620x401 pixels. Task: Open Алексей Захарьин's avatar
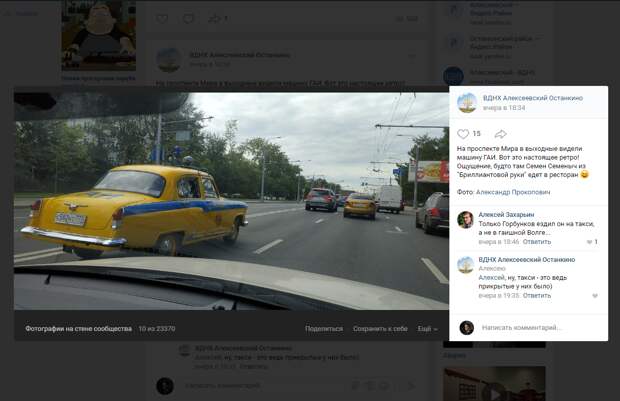[465, 220]
